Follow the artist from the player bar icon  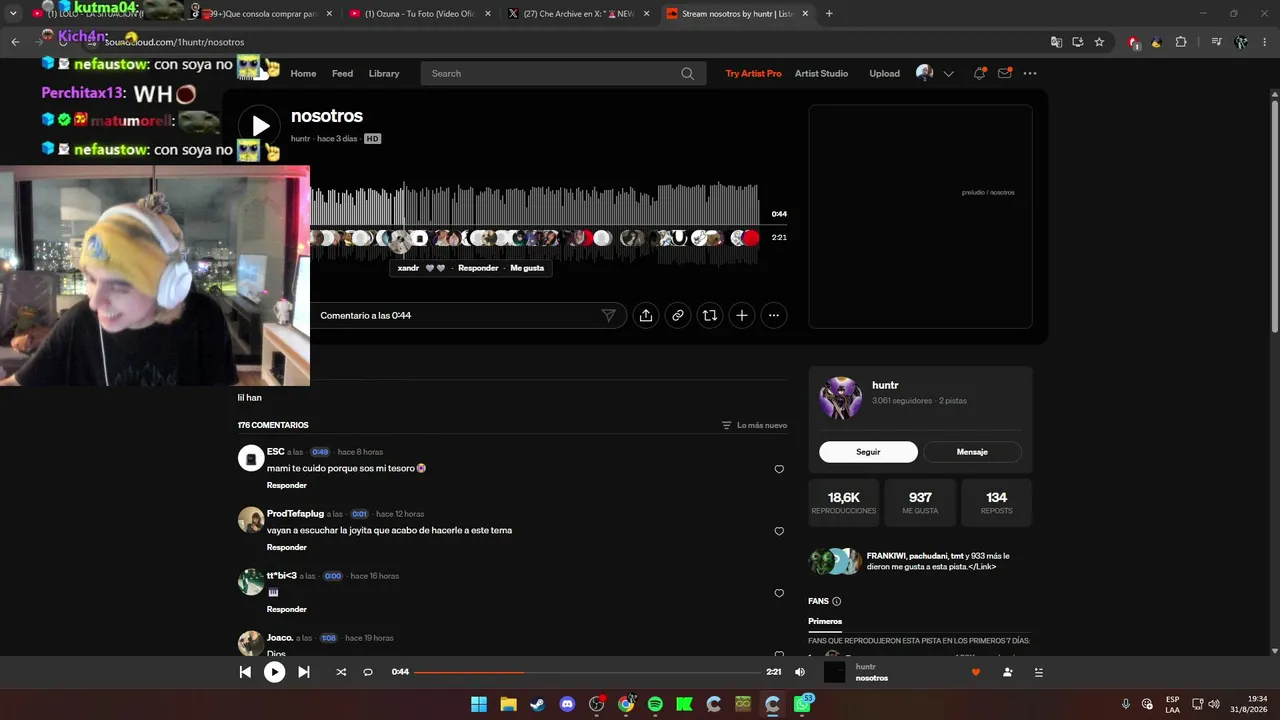point(1008,672)
